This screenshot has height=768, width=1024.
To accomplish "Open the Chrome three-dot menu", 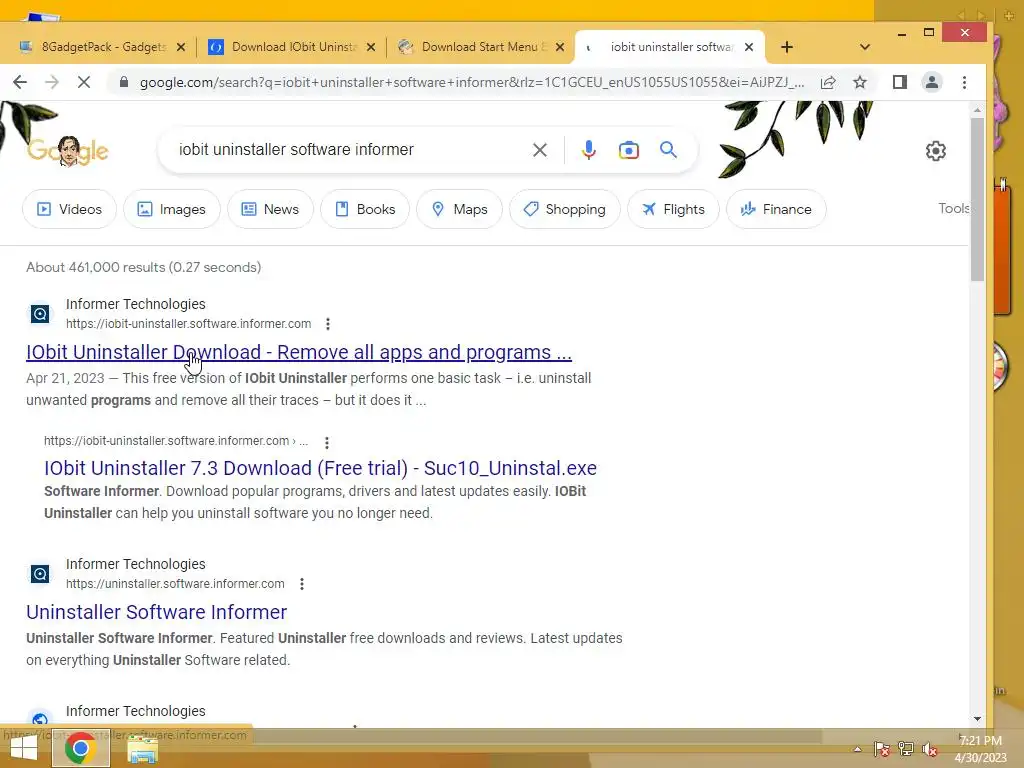I will [965, 82].
